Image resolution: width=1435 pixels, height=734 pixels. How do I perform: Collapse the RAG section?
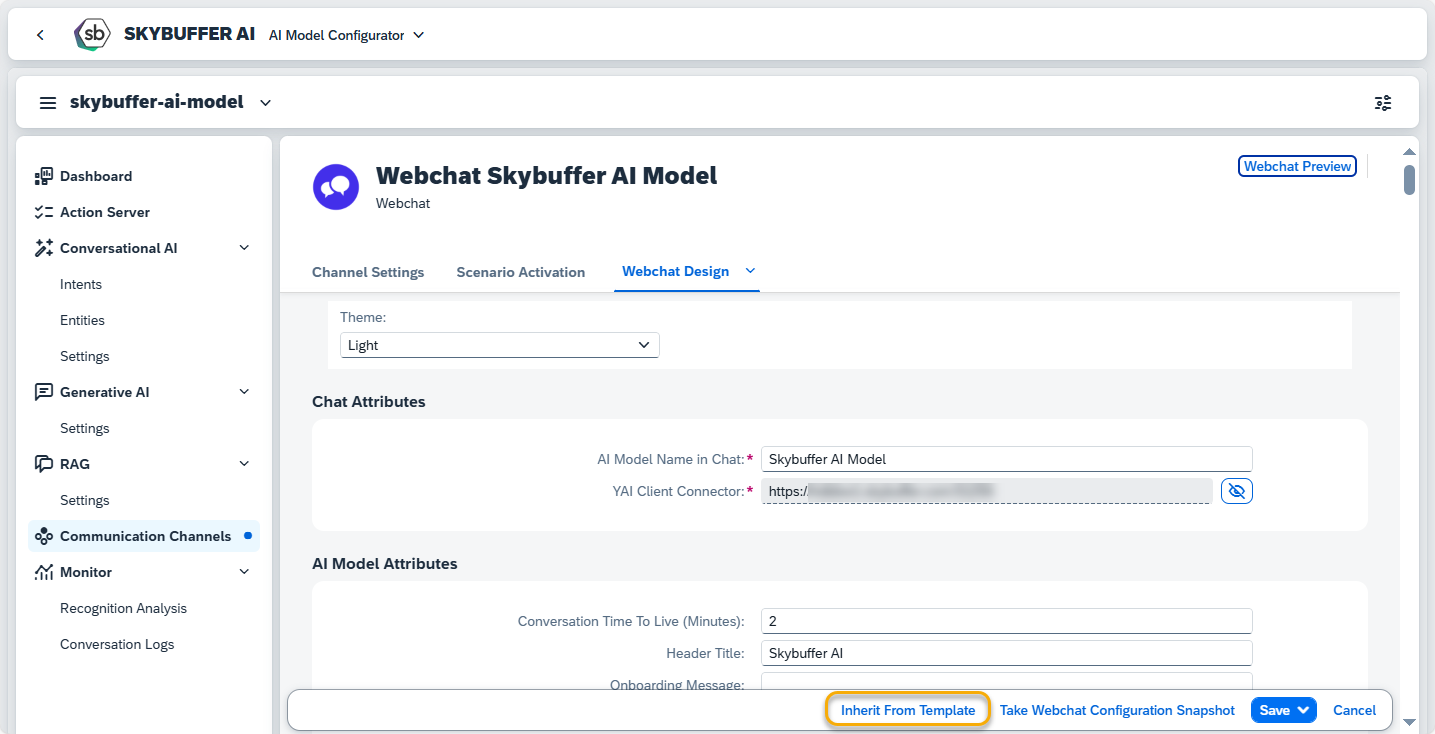coord(244,464)
